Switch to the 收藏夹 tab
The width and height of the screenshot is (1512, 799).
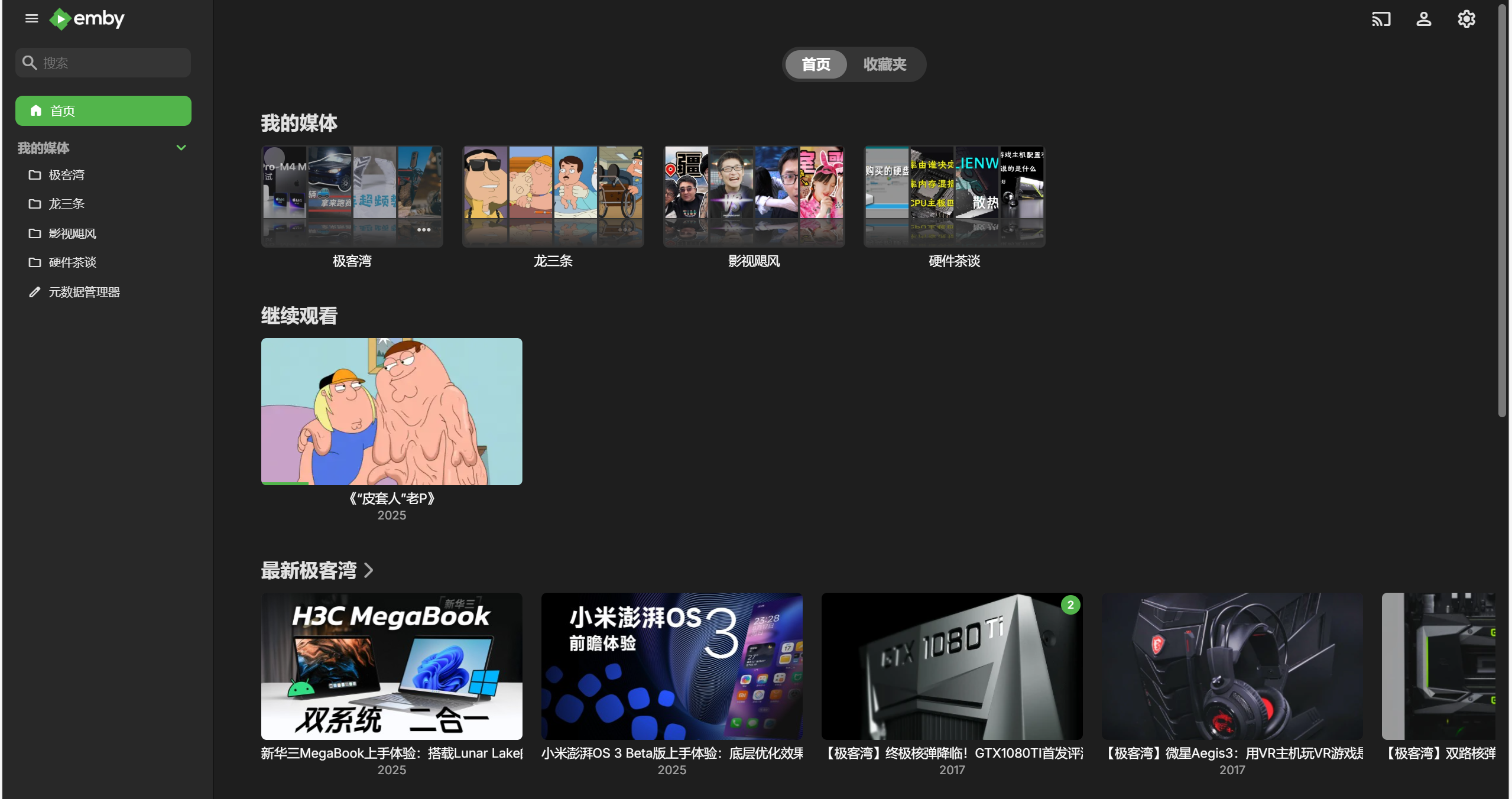click(885, 64)
